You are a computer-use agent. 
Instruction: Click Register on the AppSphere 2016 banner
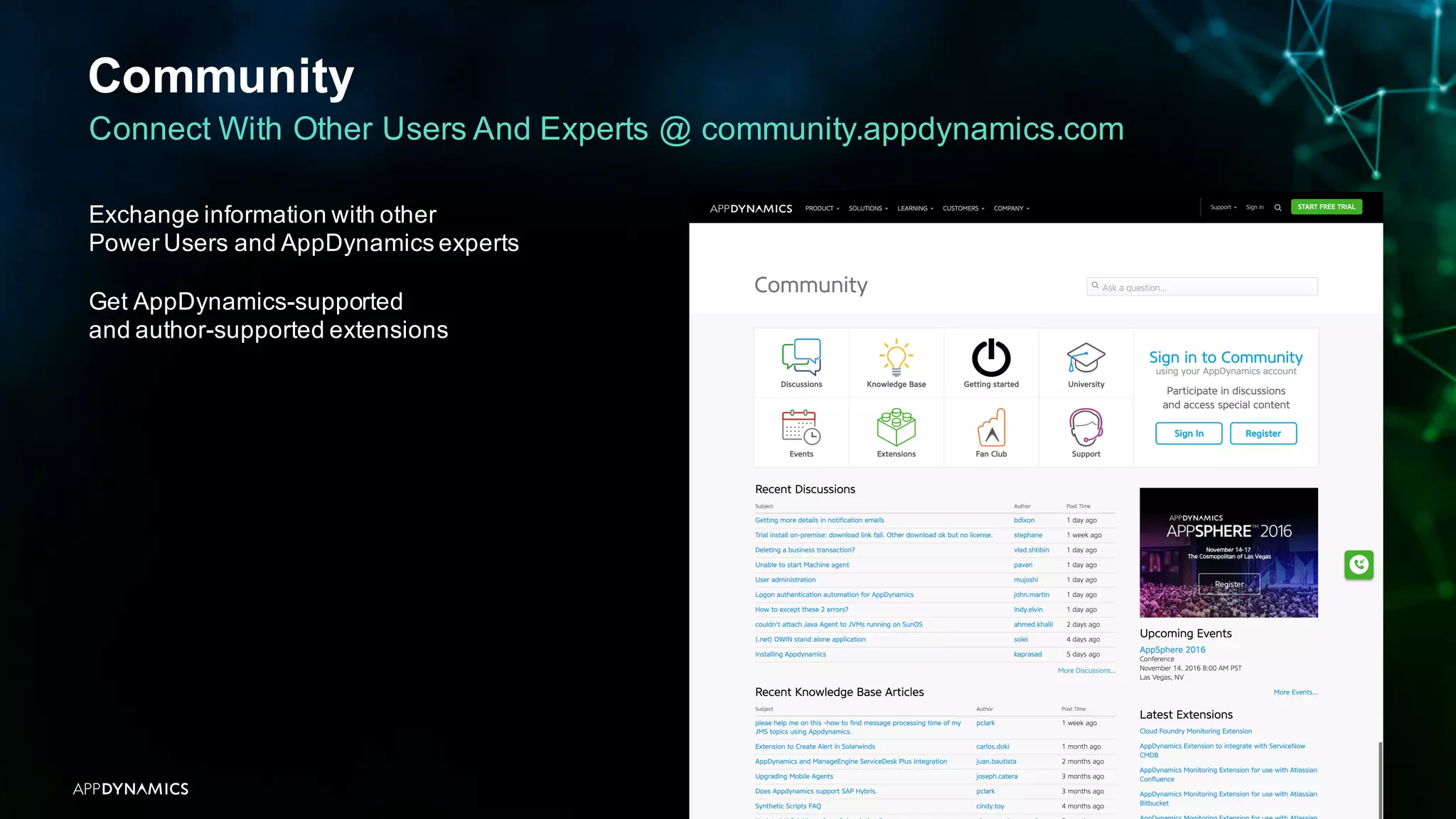point(1229,584)
